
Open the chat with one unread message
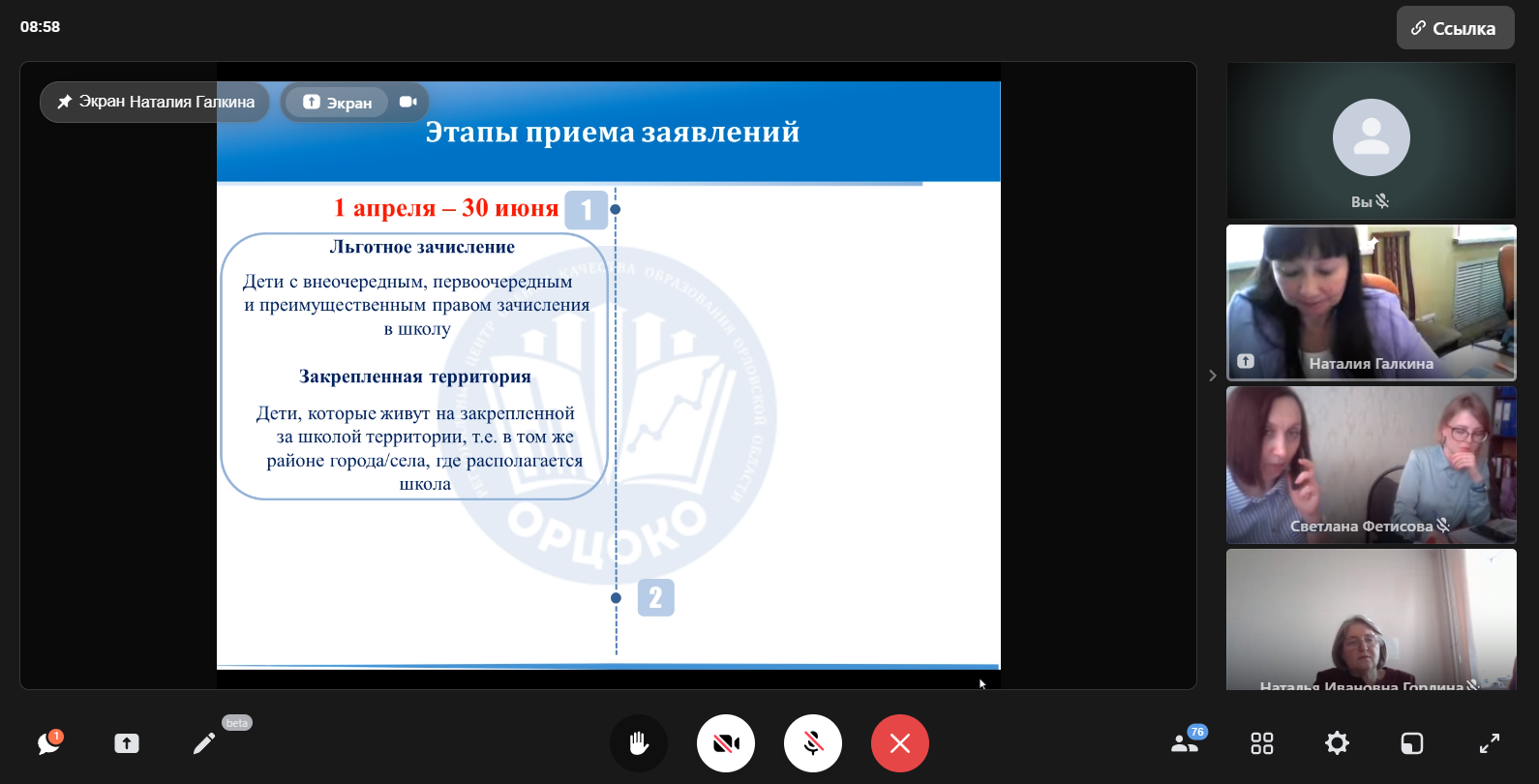point(48,743)
